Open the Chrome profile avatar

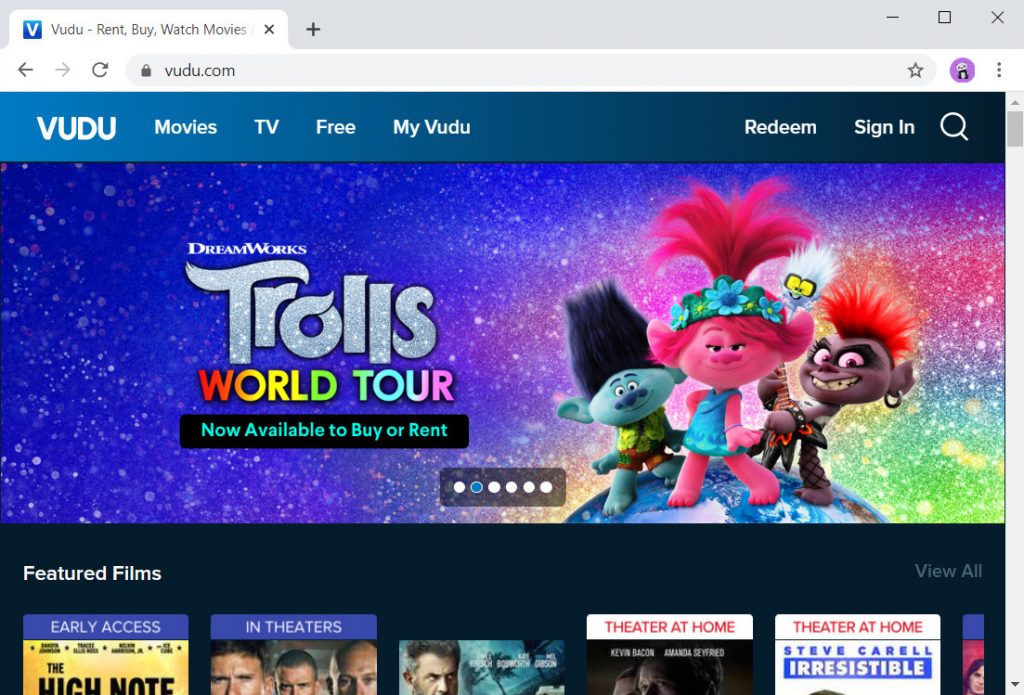(962, 70)
